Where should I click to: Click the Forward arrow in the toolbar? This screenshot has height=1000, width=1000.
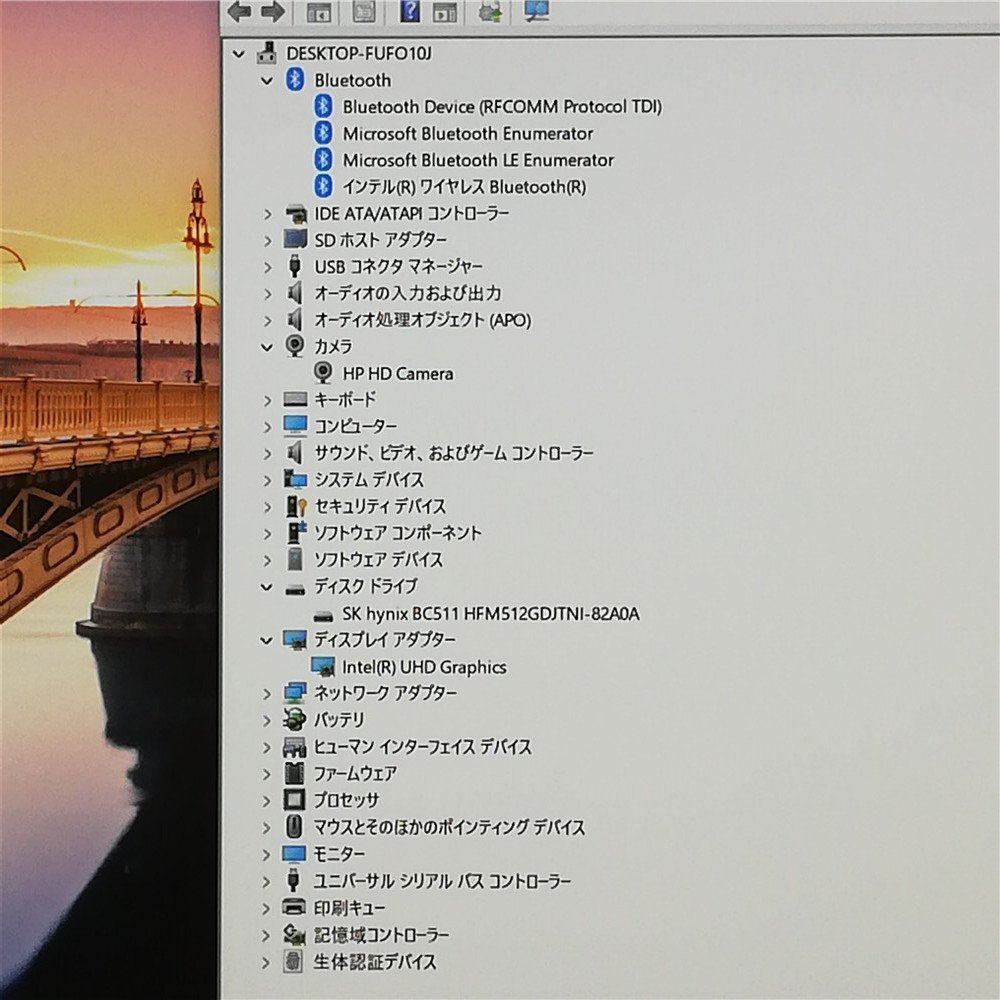272,11
